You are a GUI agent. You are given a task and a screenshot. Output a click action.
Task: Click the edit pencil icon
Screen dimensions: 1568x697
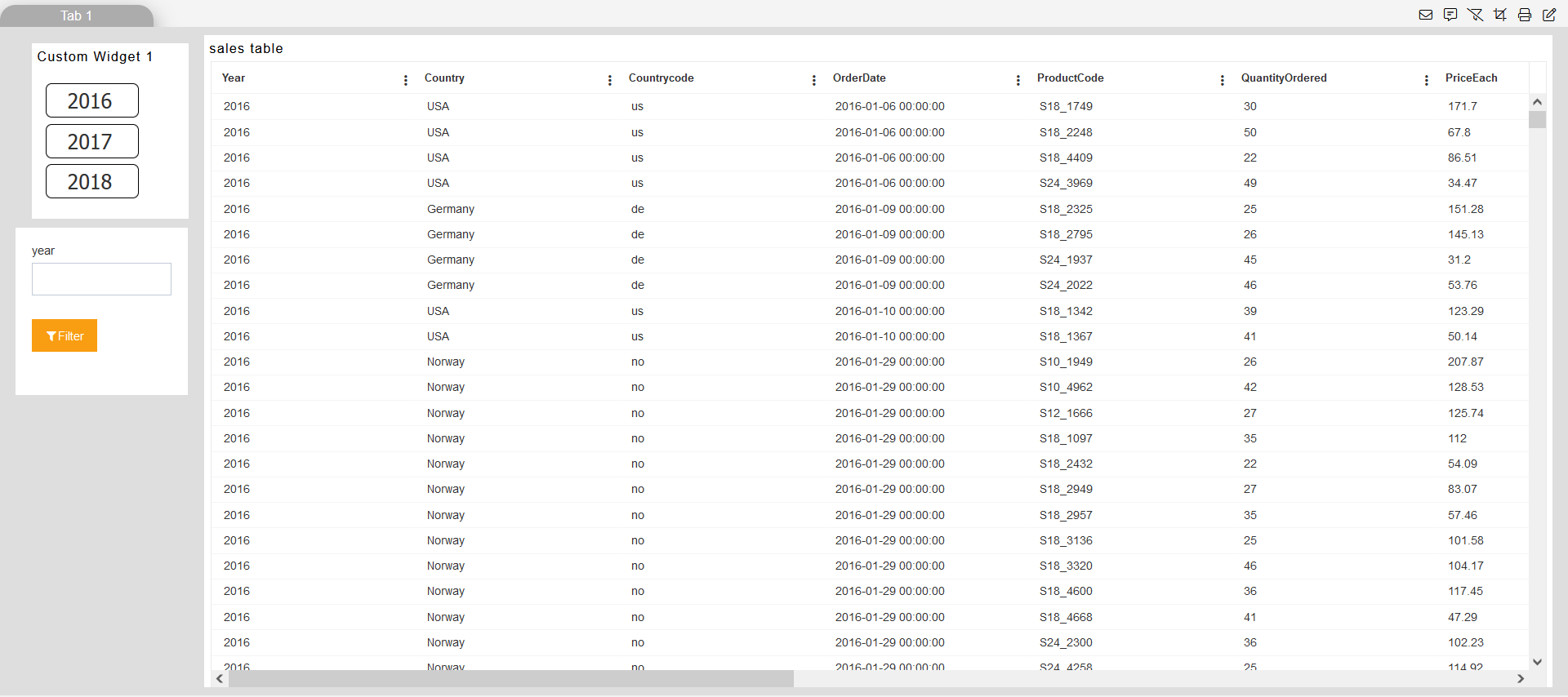(x=1549, y=15)
